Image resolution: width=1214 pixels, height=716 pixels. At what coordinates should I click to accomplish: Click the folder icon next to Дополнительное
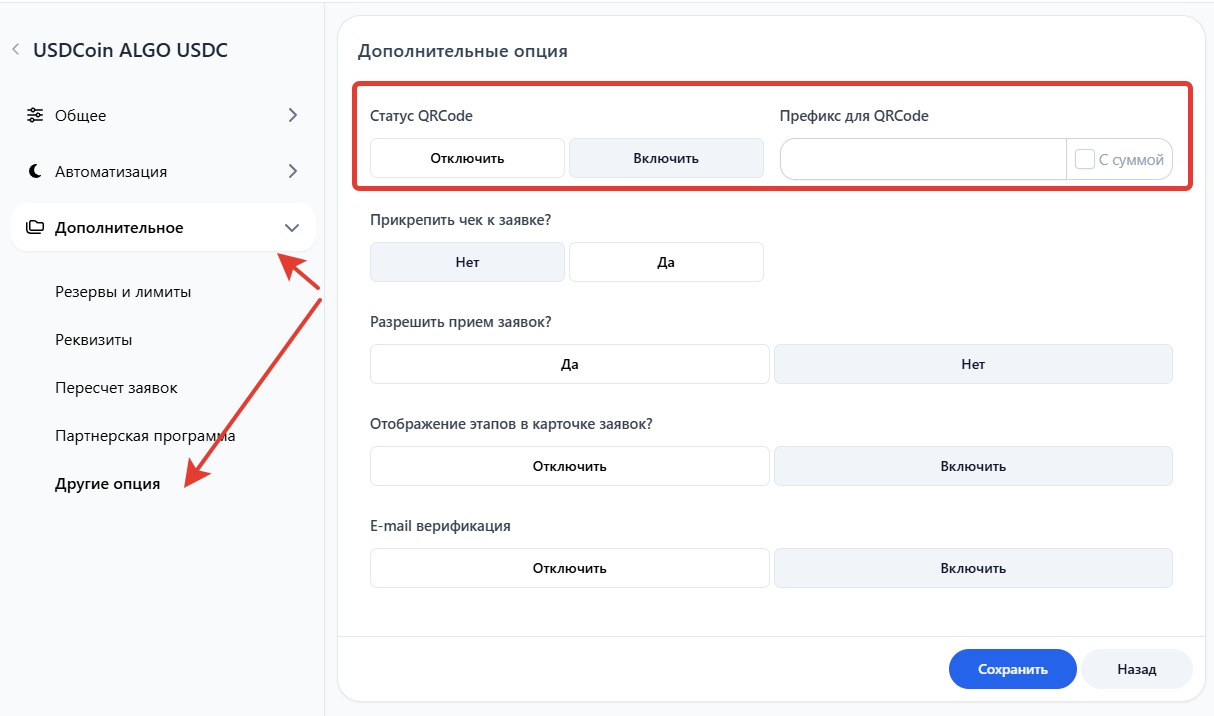click(35, 227)
